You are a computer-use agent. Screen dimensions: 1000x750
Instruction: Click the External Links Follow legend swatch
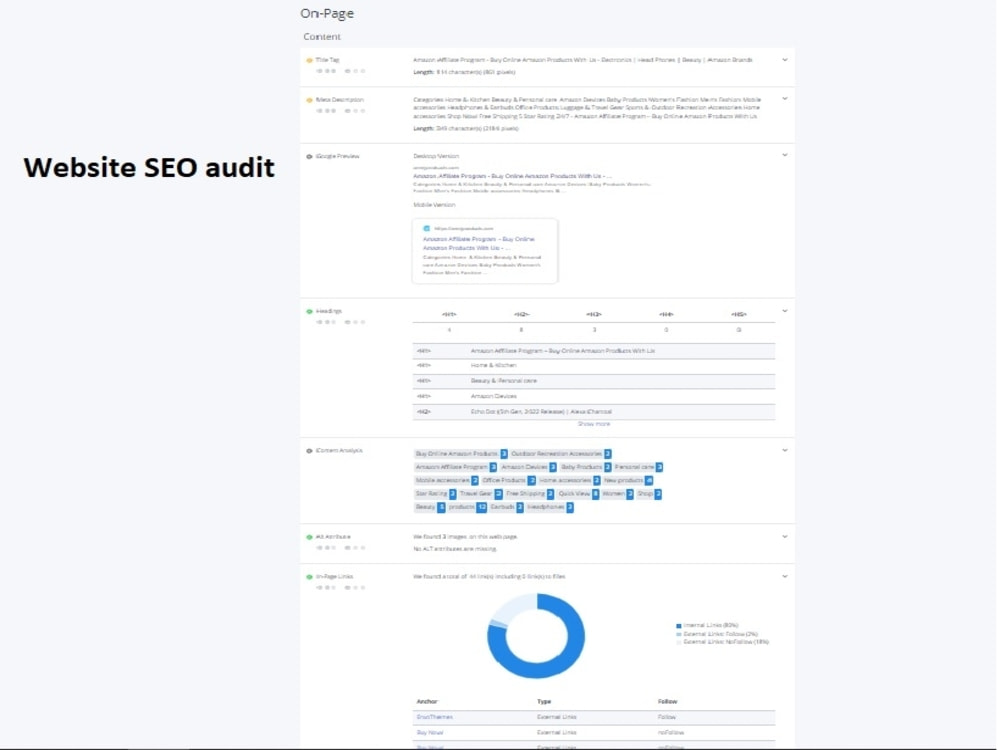680,635
